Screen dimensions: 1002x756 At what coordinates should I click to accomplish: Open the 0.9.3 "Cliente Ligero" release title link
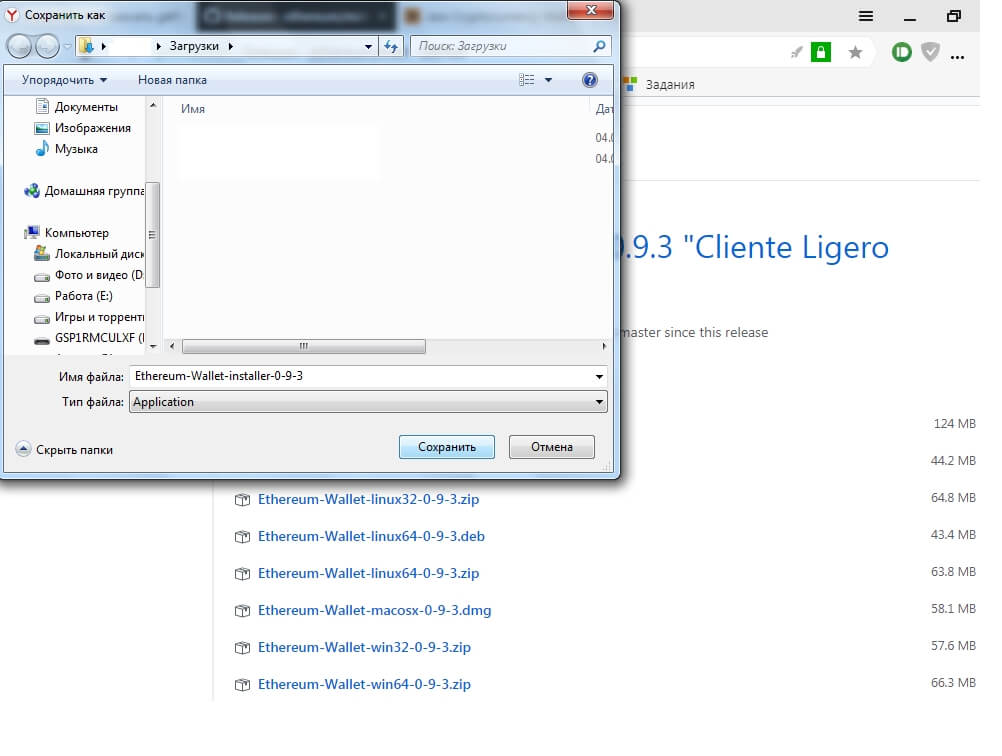(x=754, y=247)
